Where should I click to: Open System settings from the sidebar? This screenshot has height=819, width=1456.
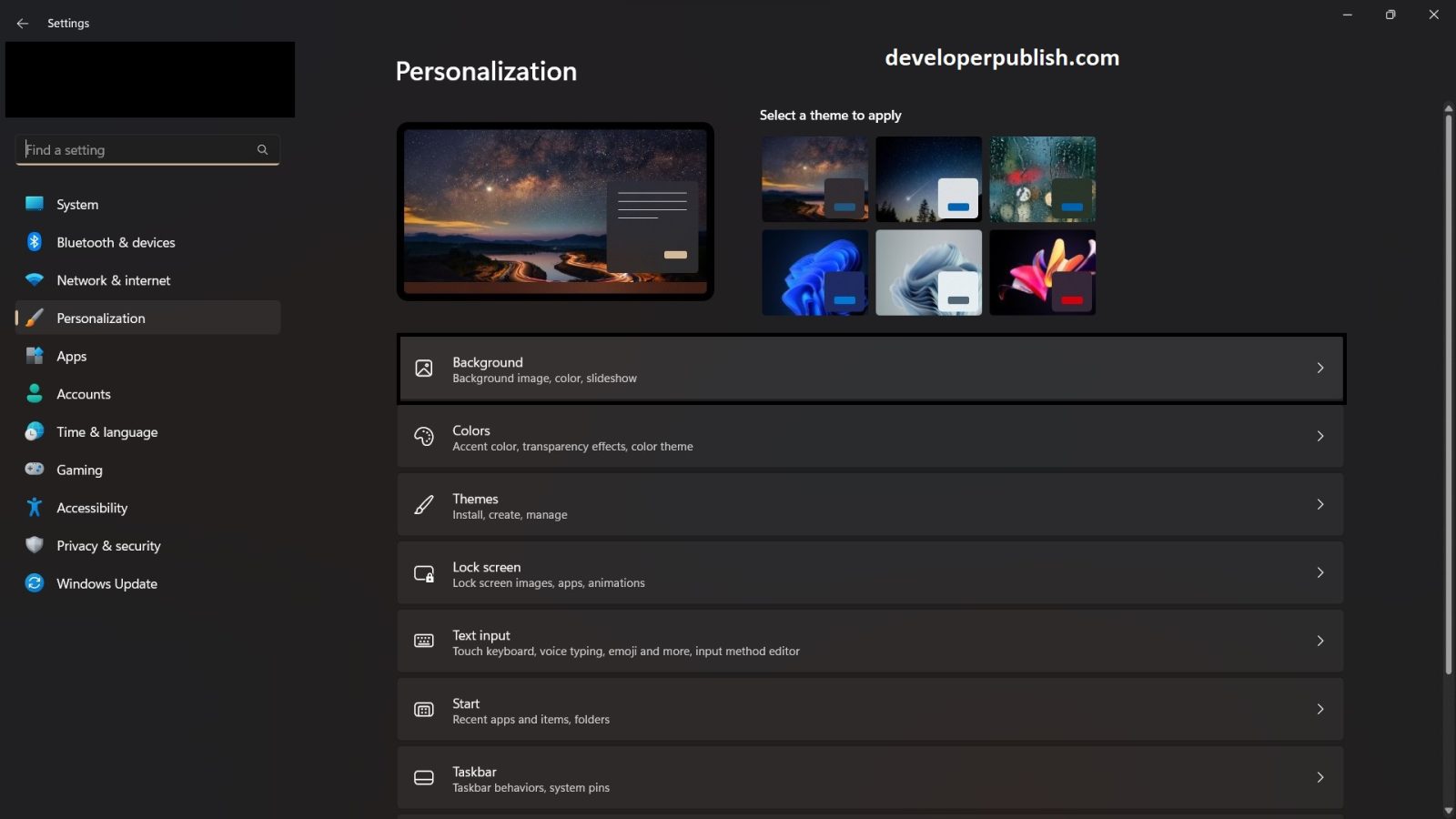click(x=77, y=204)
